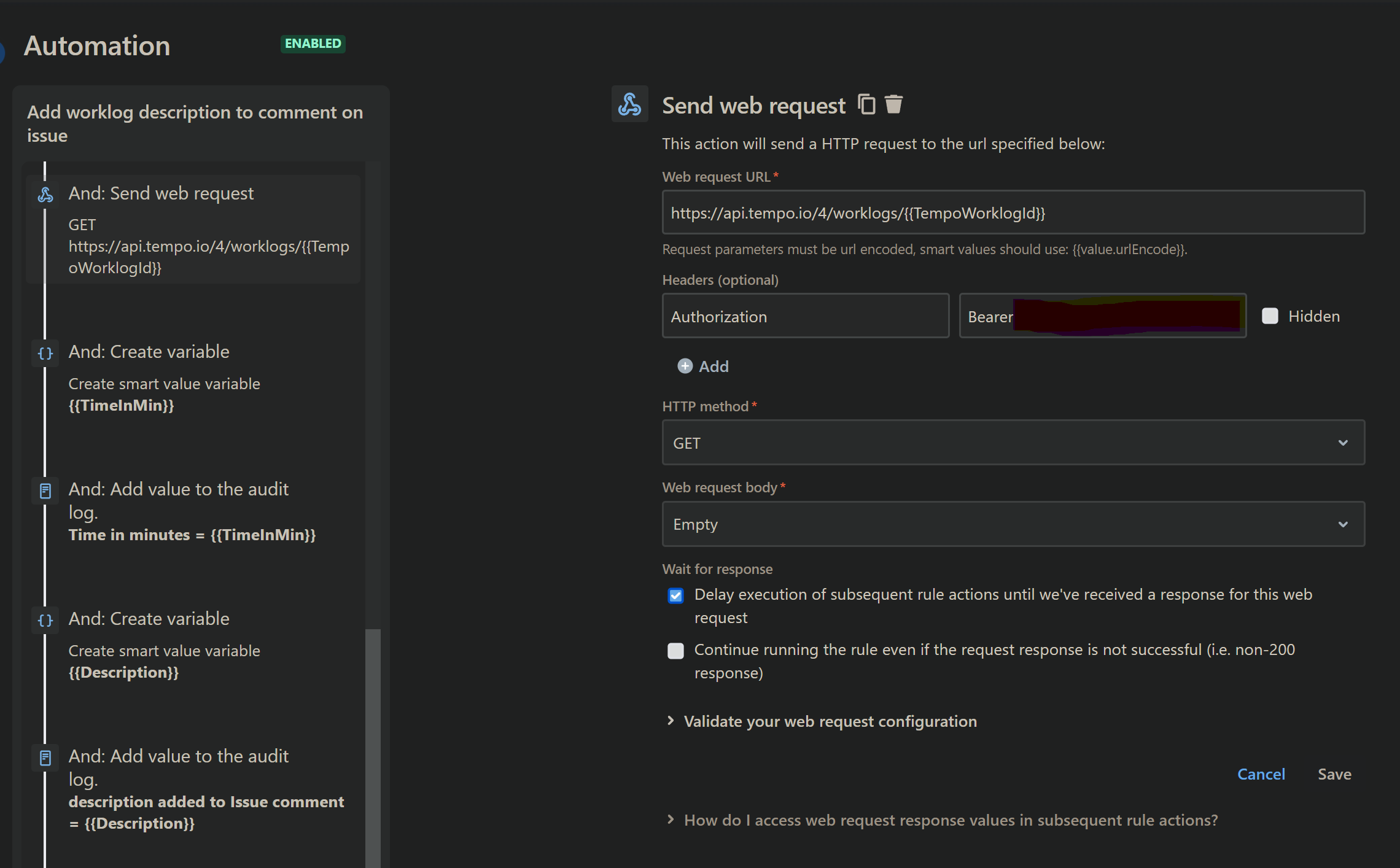Click into the Web request URL field
Viewport: 1400px width, 868px height.
(x=1013, y=212)
